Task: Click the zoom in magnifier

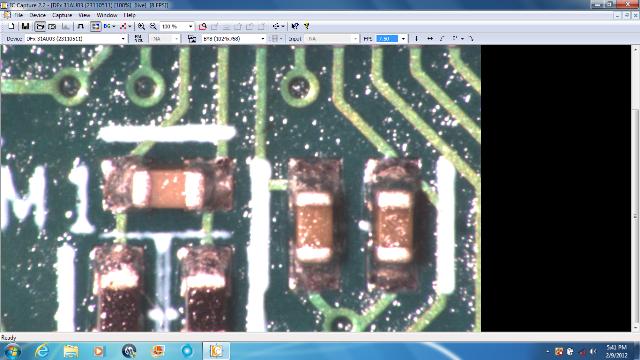Action: click(141, 27)
